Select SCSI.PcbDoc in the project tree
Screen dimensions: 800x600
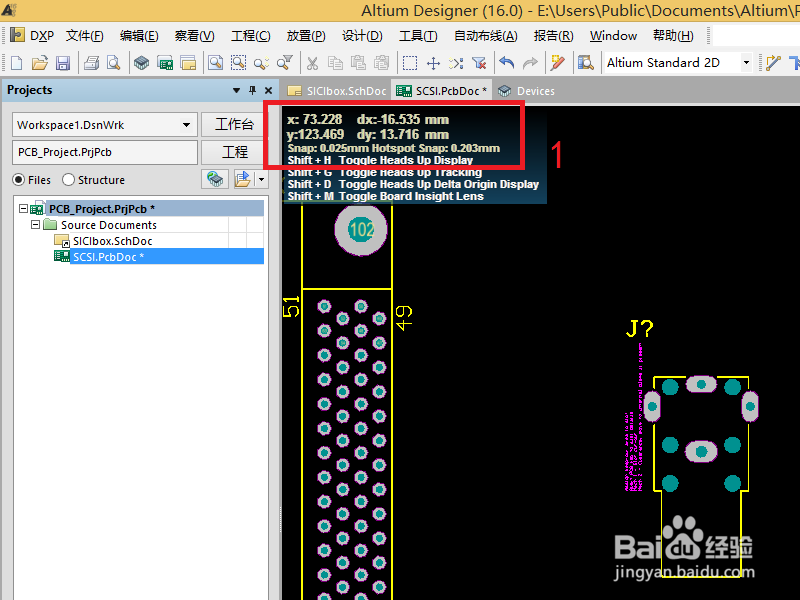110,256
